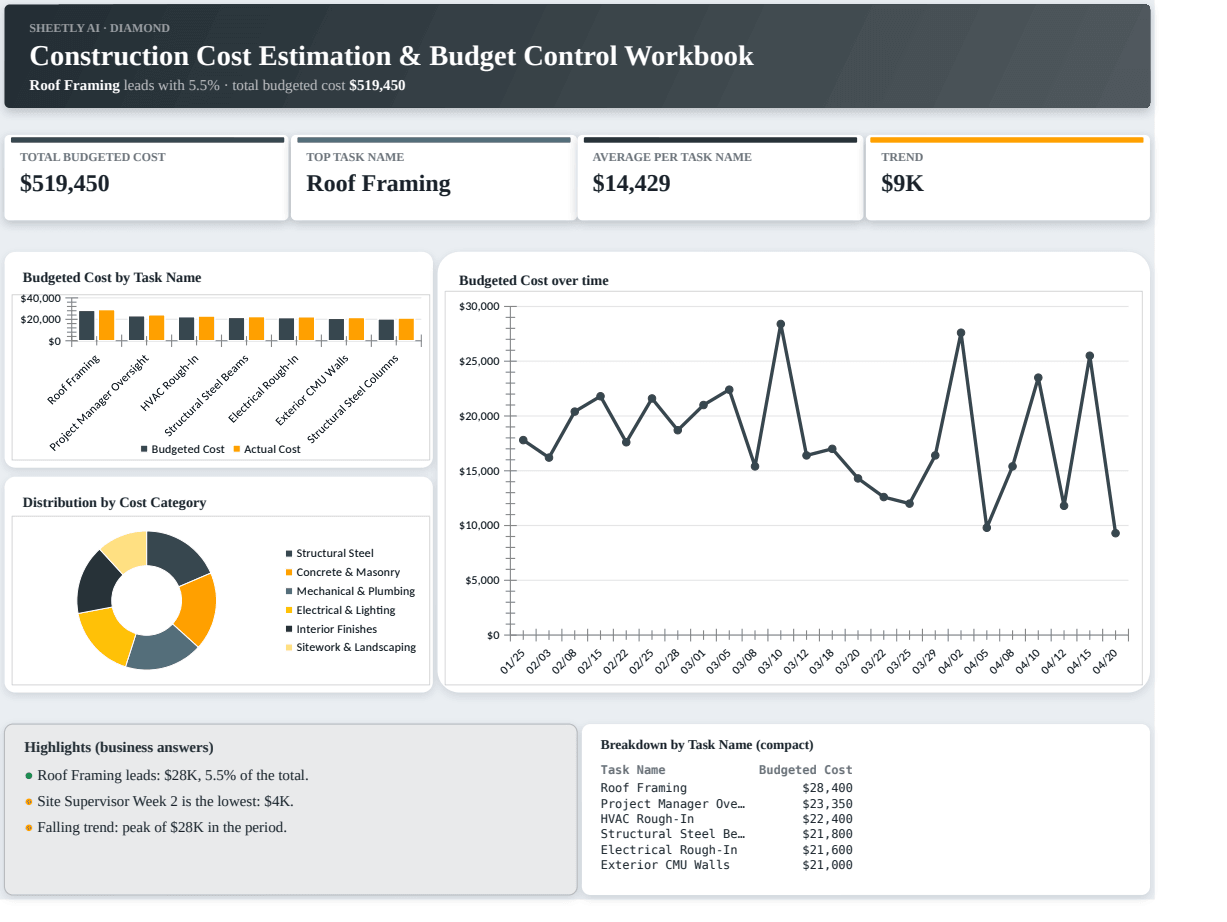Select the 04/05 low data point on line chart

(x=987, y=528)
